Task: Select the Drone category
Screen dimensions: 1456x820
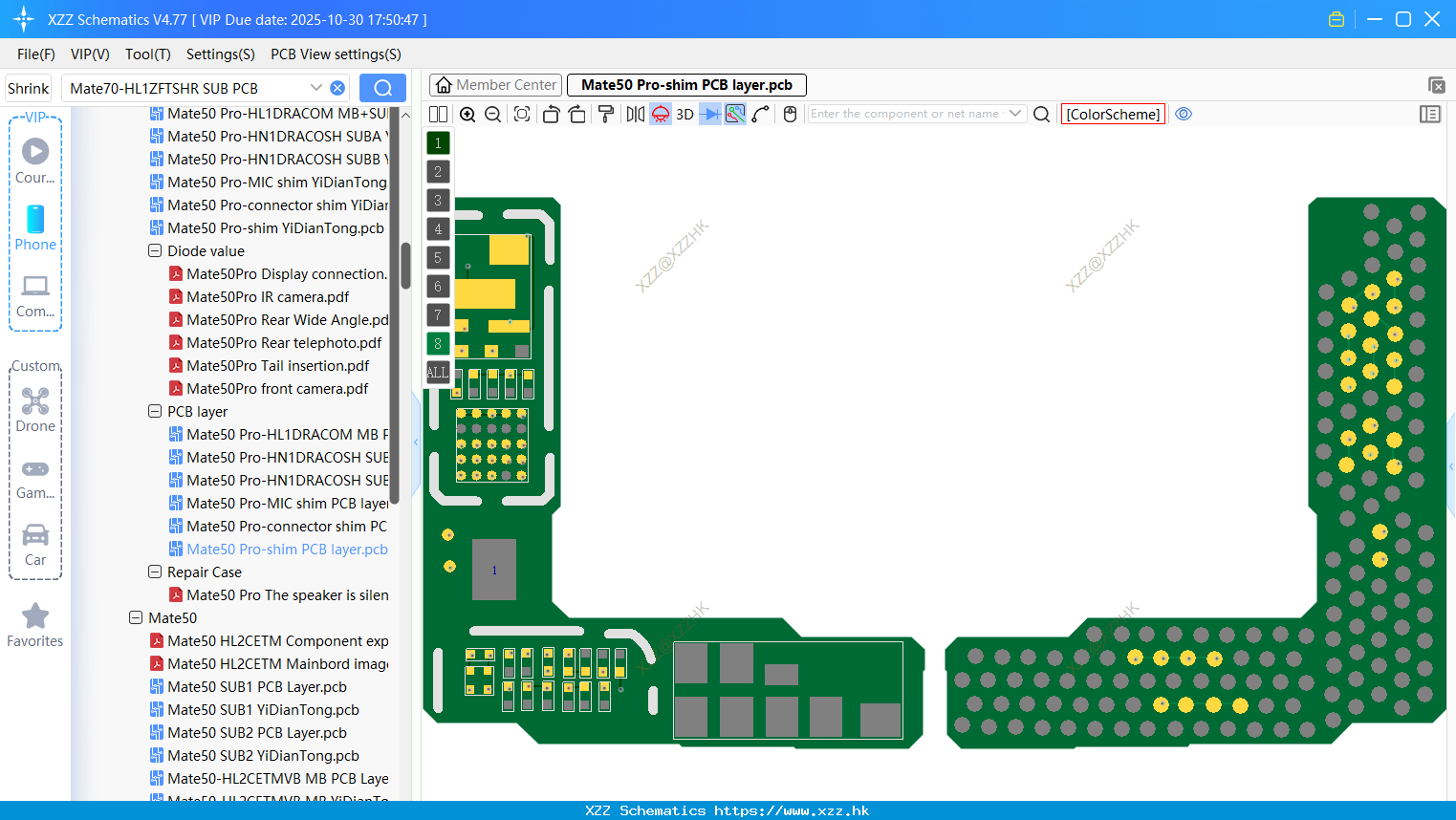Action: point(35,410)
